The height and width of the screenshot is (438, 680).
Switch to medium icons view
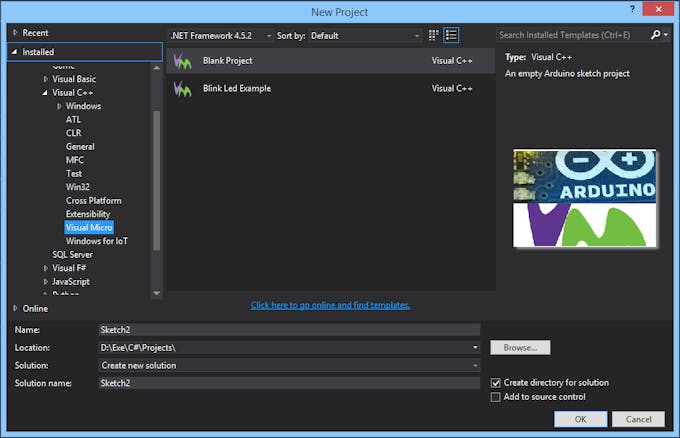coord(434,35)
